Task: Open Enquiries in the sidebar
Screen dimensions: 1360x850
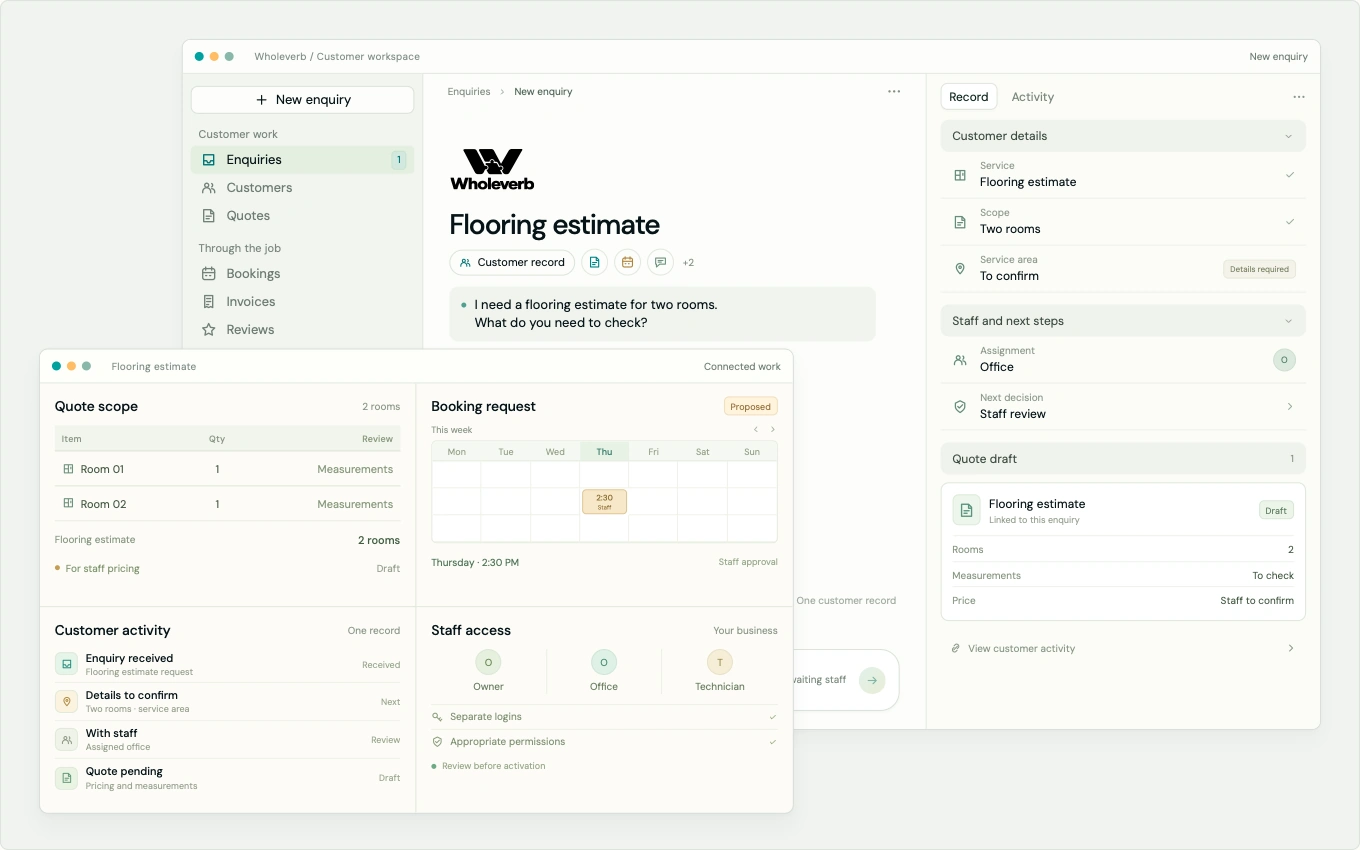Action: (302, 159)
